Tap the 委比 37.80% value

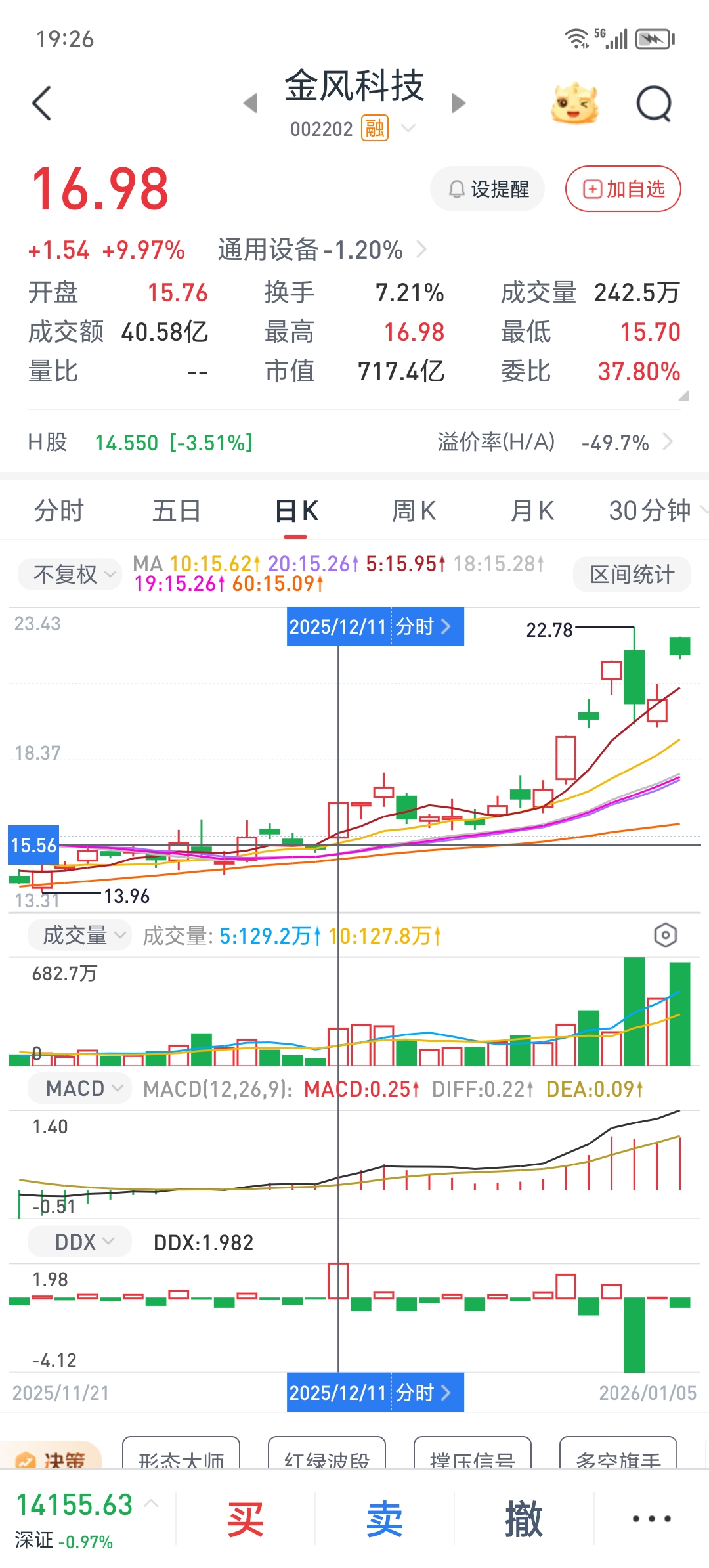pos(639,372)
